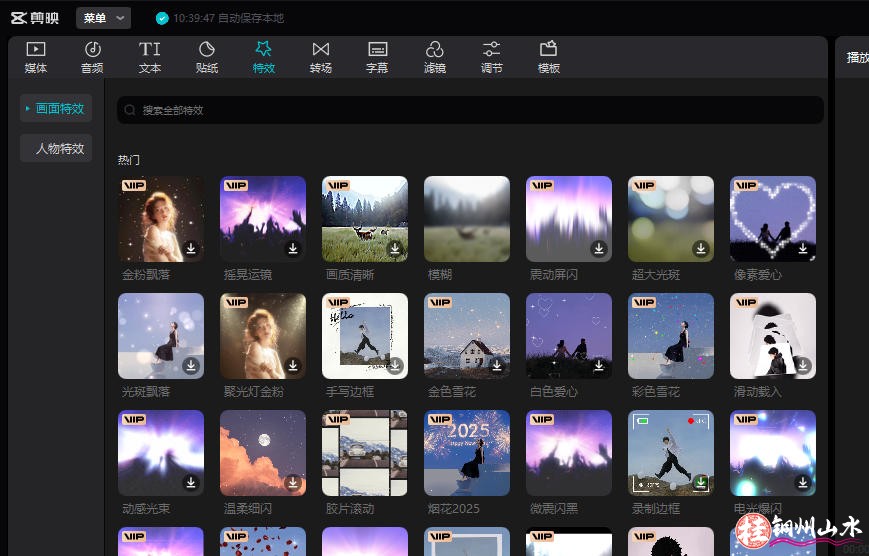This screenshot has height=556, width=869.
Task: Click the auto-save status checkmark icon
Action: [x=162, y=18]
